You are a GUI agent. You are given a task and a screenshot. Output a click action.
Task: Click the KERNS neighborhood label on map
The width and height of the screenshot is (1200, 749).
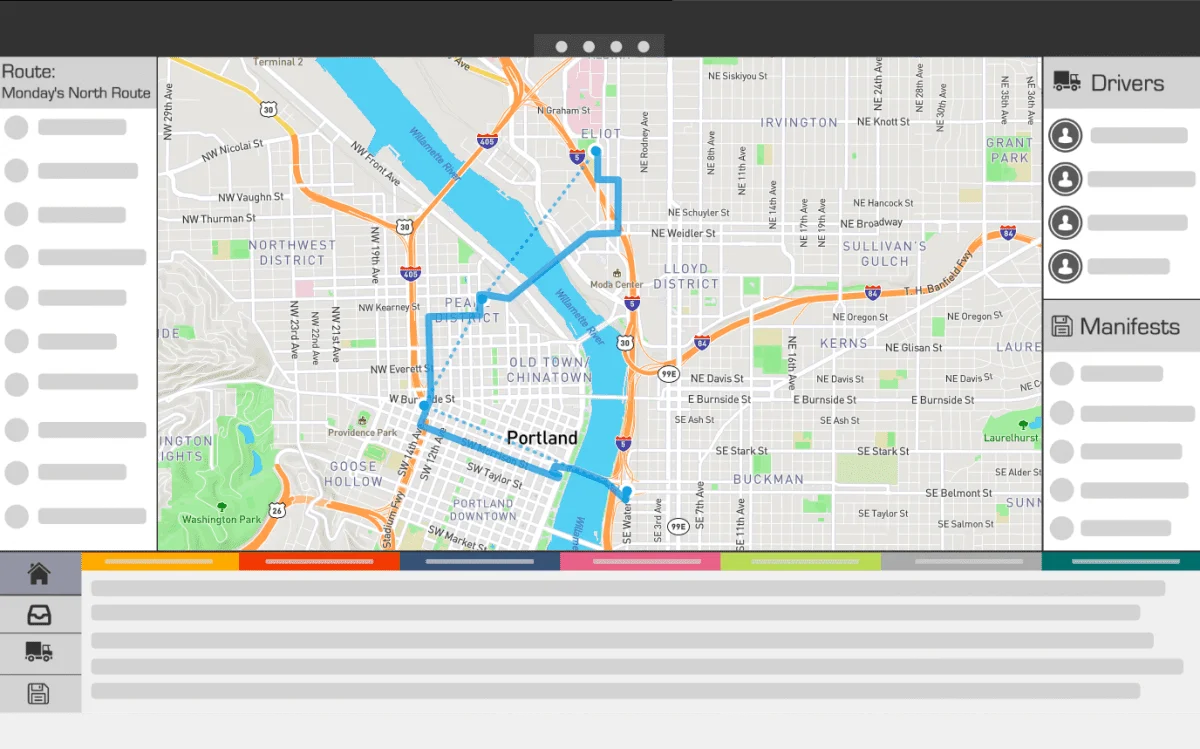click(844, 343)
